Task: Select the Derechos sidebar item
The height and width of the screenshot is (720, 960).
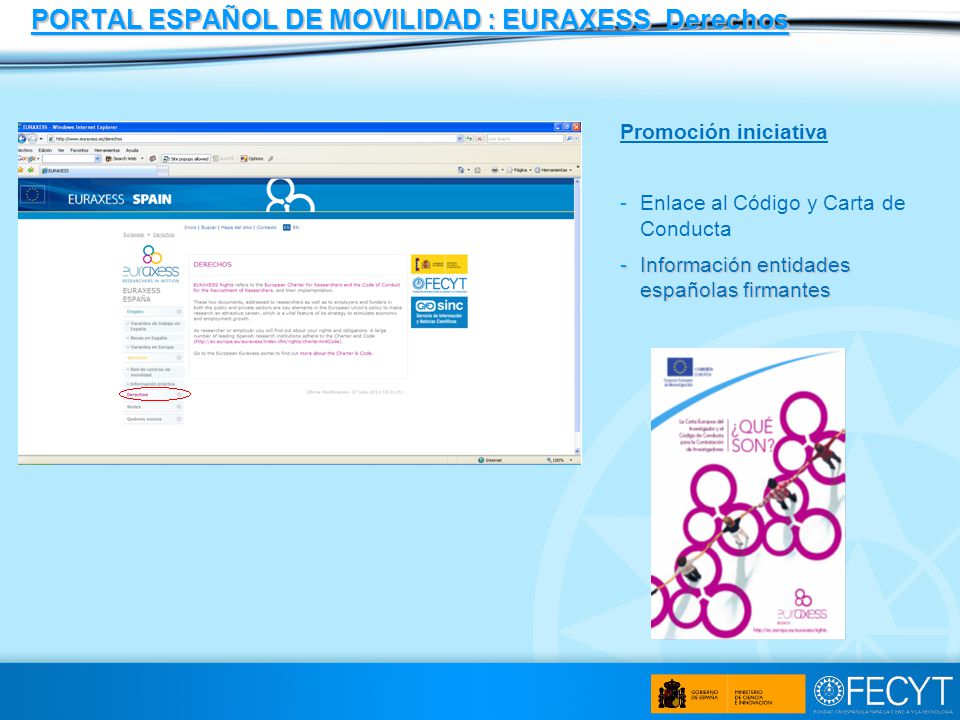Action: coord(153,395)
